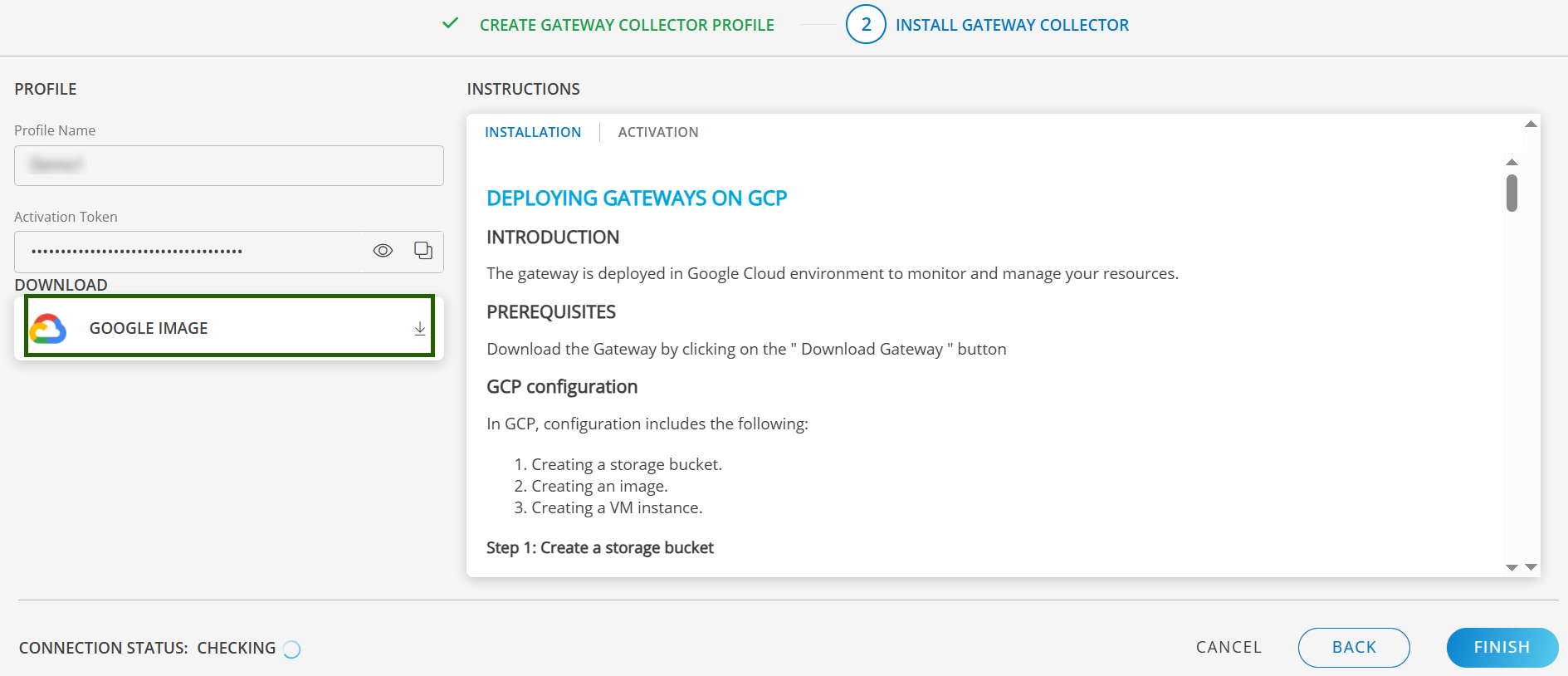The image size is (1568, 676).
Task: Click the step 2 circle indicator
Action: [x=866, y=25]
